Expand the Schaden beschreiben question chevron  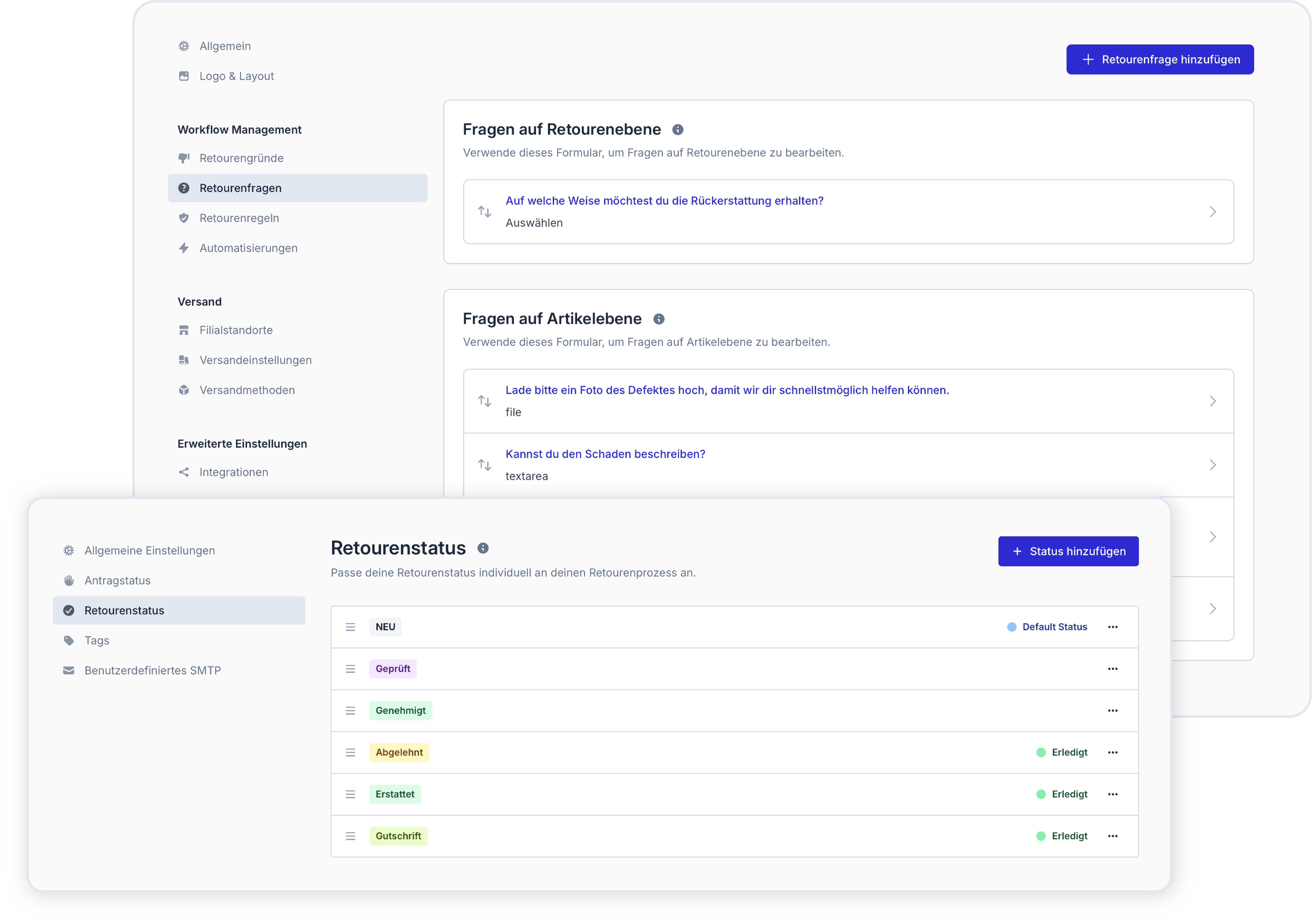(x=1212, y=465)
